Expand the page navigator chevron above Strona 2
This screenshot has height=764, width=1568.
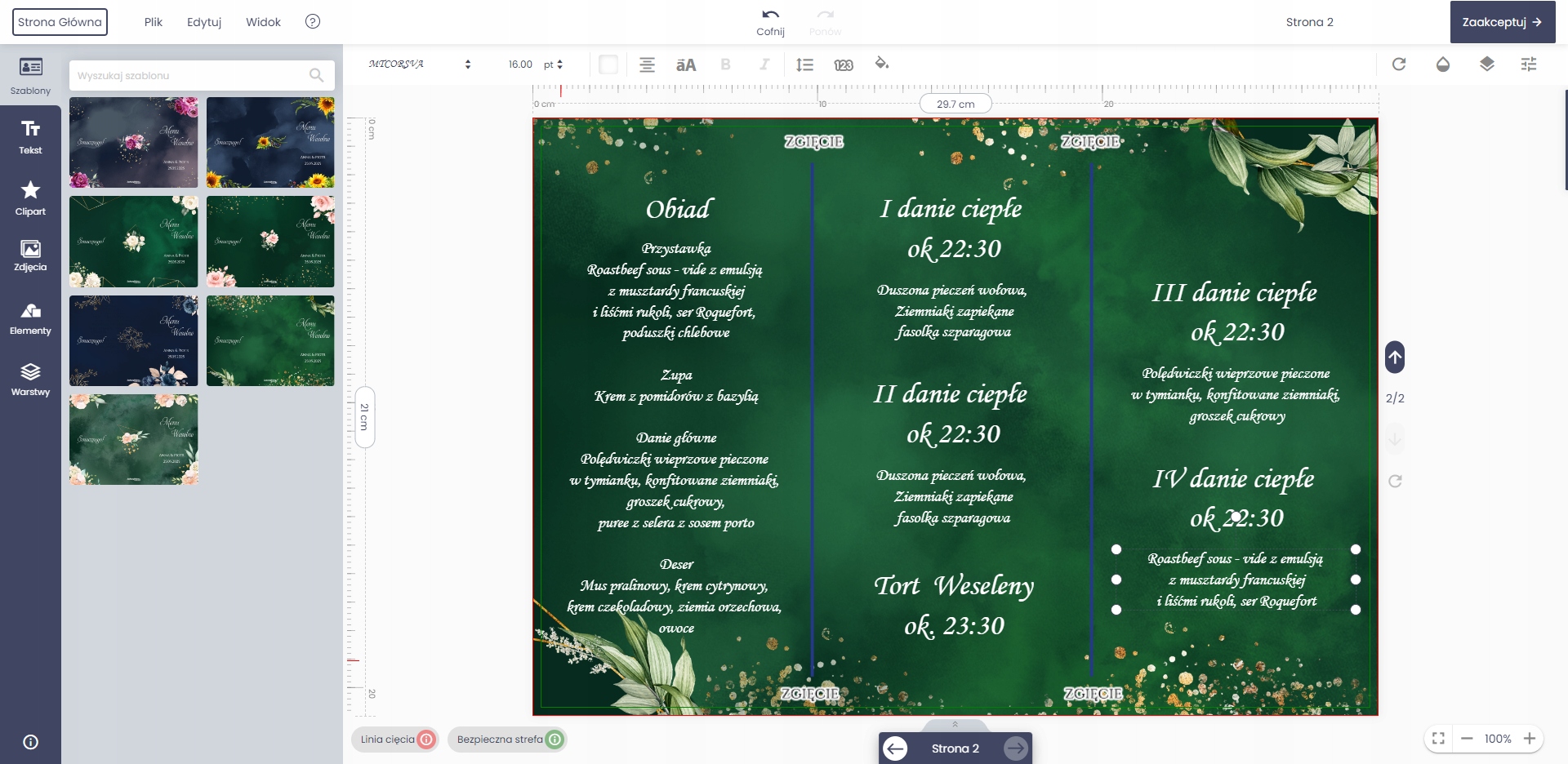click(x=955, y=725)
